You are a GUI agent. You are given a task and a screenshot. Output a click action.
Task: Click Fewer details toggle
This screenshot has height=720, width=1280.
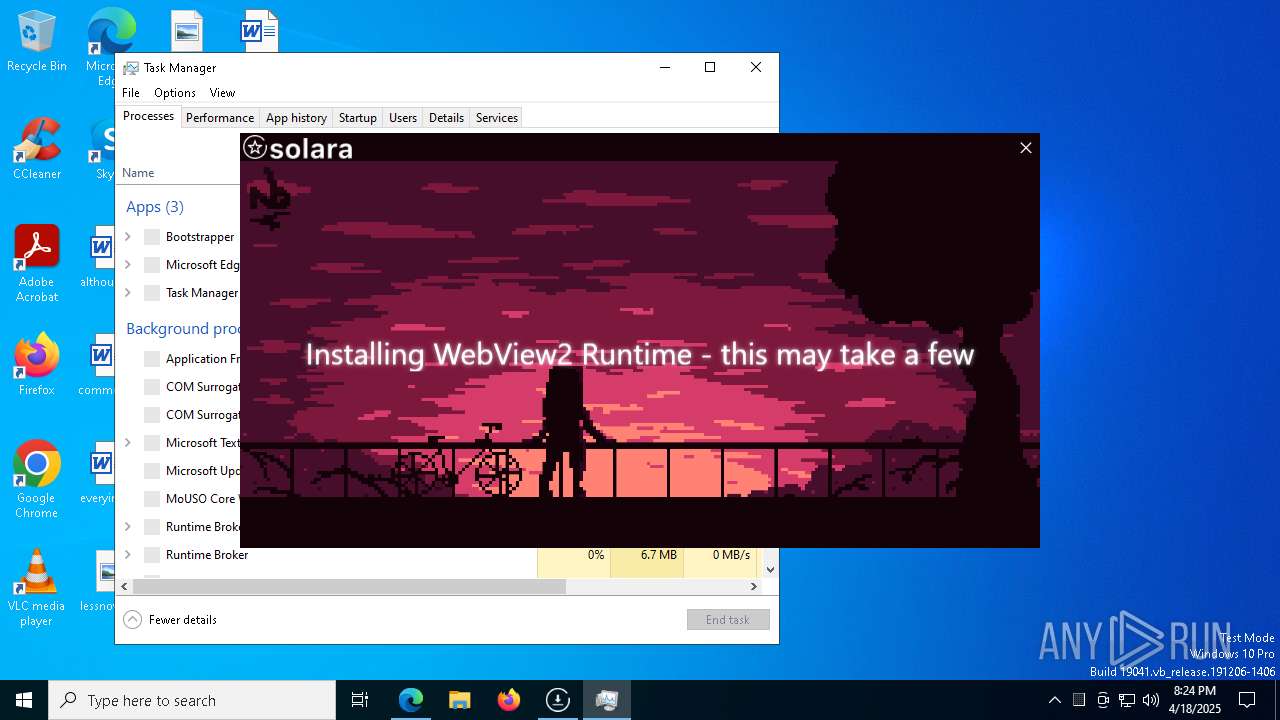pos(170,620)
